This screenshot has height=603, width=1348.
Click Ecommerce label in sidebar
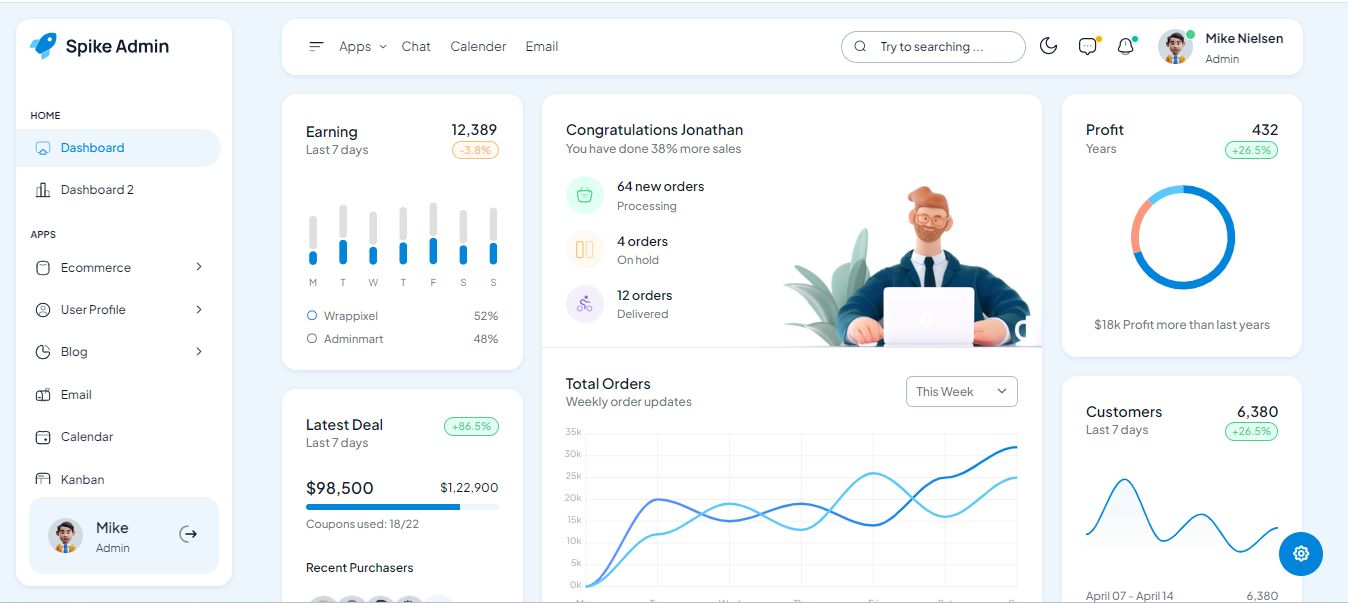click(96, 268)
